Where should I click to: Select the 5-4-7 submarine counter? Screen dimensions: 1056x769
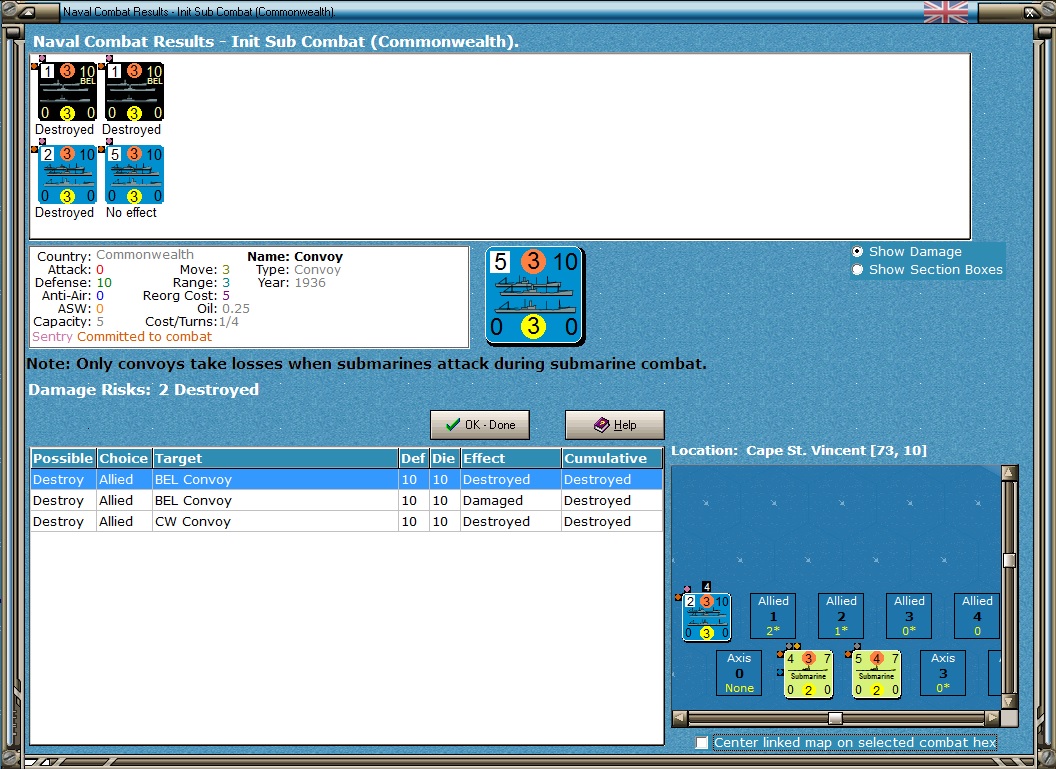pos(876,673)
